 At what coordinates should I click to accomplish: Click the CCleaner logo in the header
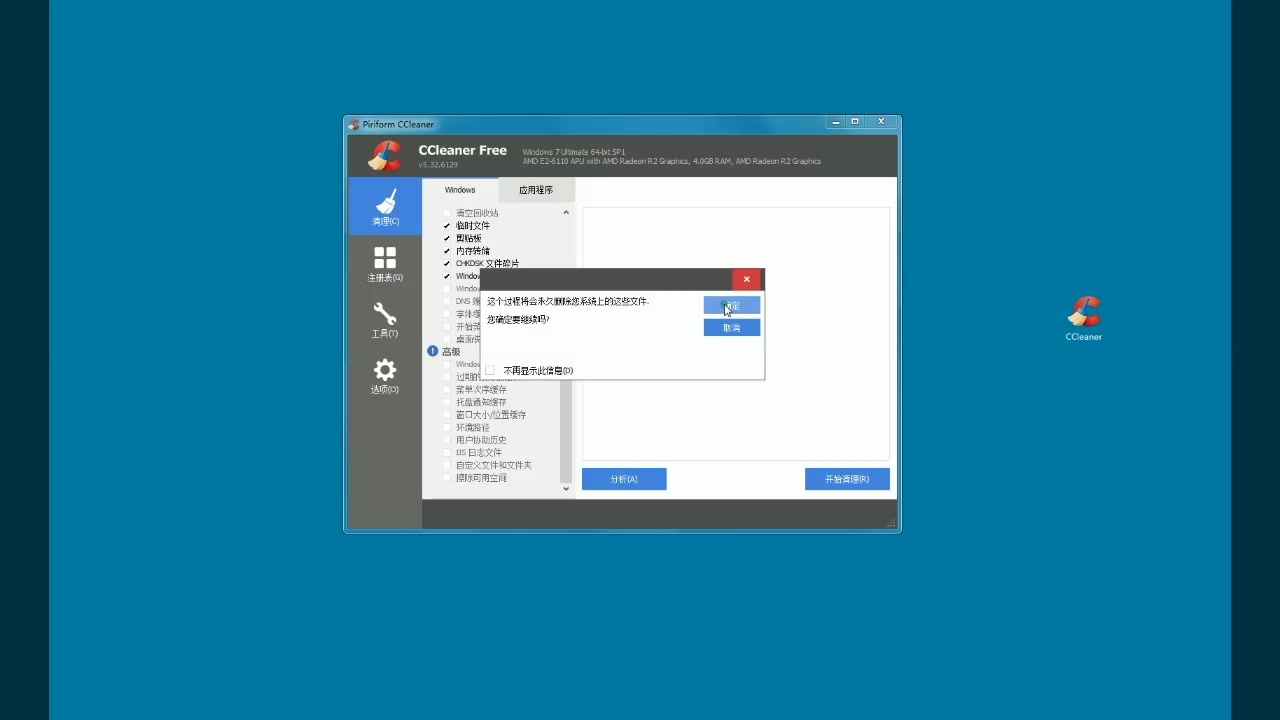(384, 155)
